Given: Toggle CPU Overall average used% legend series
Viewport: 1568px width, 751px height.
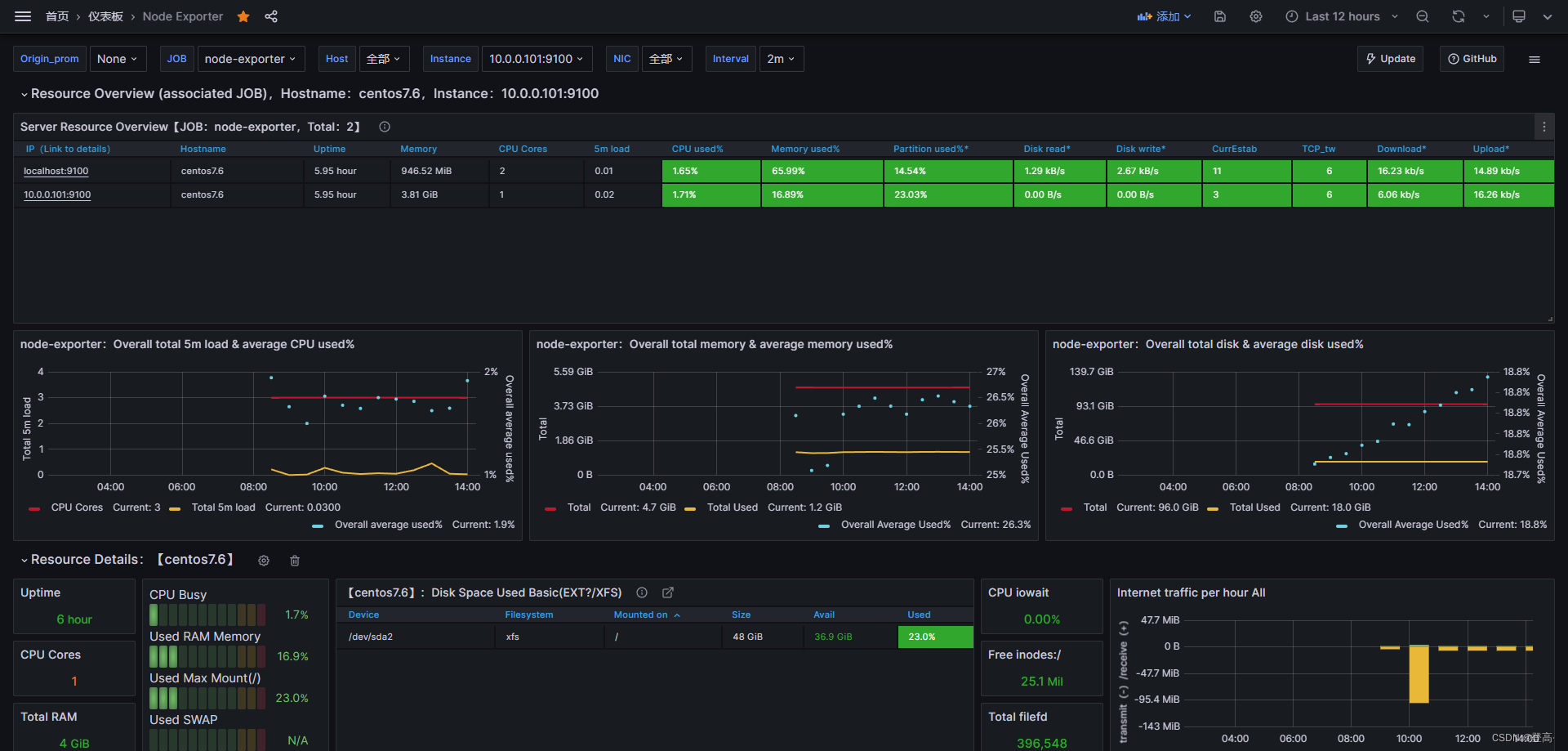Looking at the screenshot, I should [388, 525].
